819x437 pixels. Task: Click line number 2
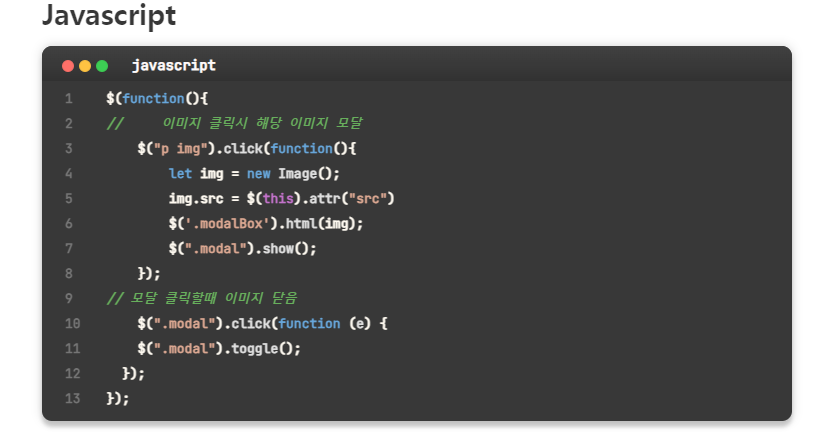point(68,124)
